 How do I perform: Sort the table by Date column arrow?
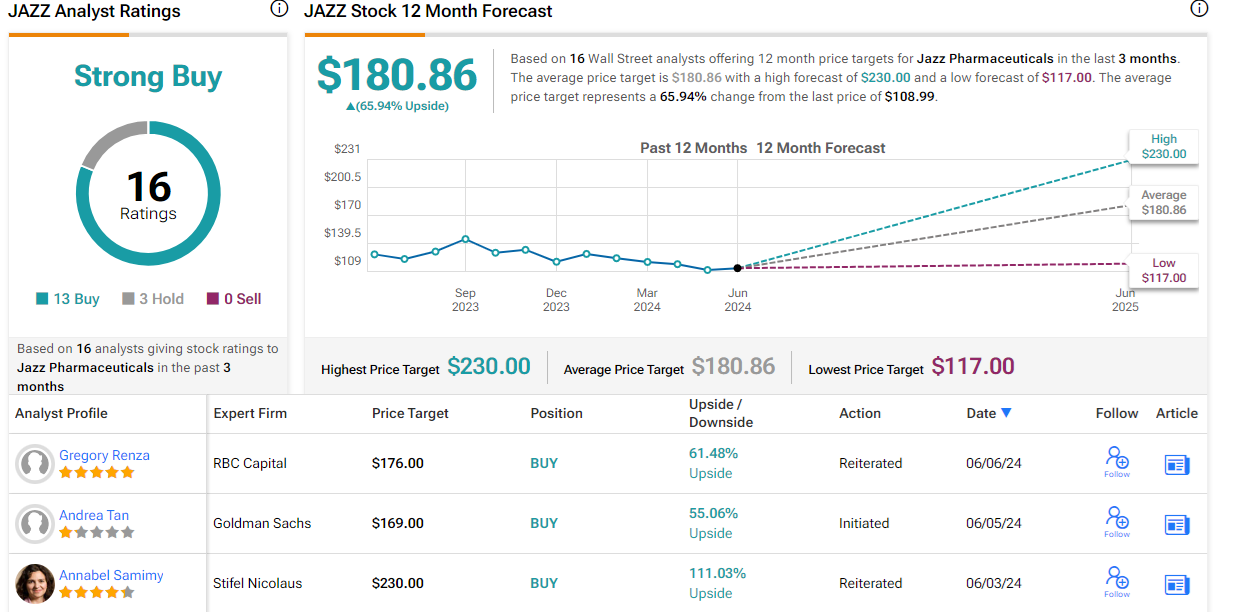(x=1006, y=413)
